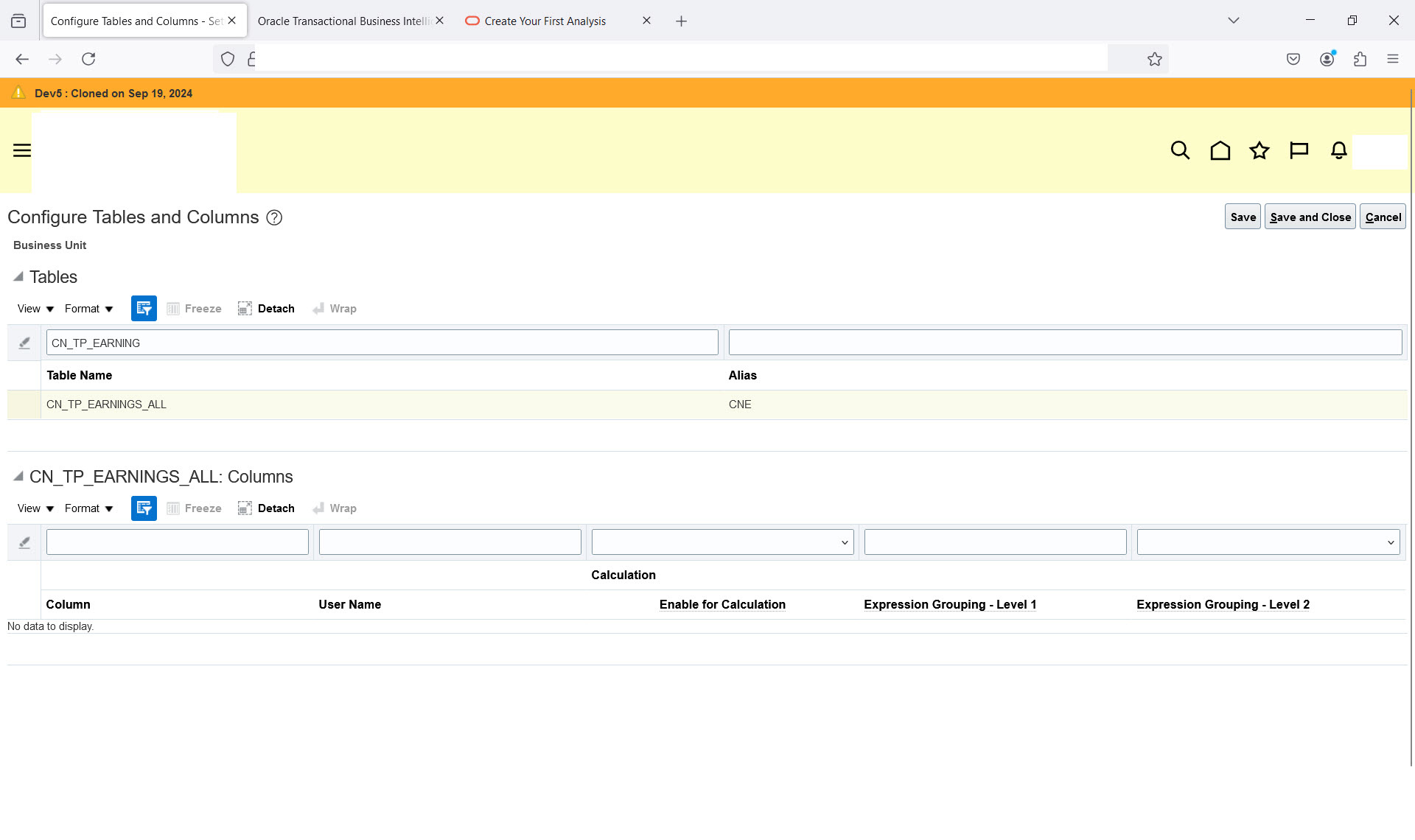This screenshot has height=840, width=1415.
Task: Switch to Oracle Transactional Business Intelligence tab
Action: tap(343, 21)
